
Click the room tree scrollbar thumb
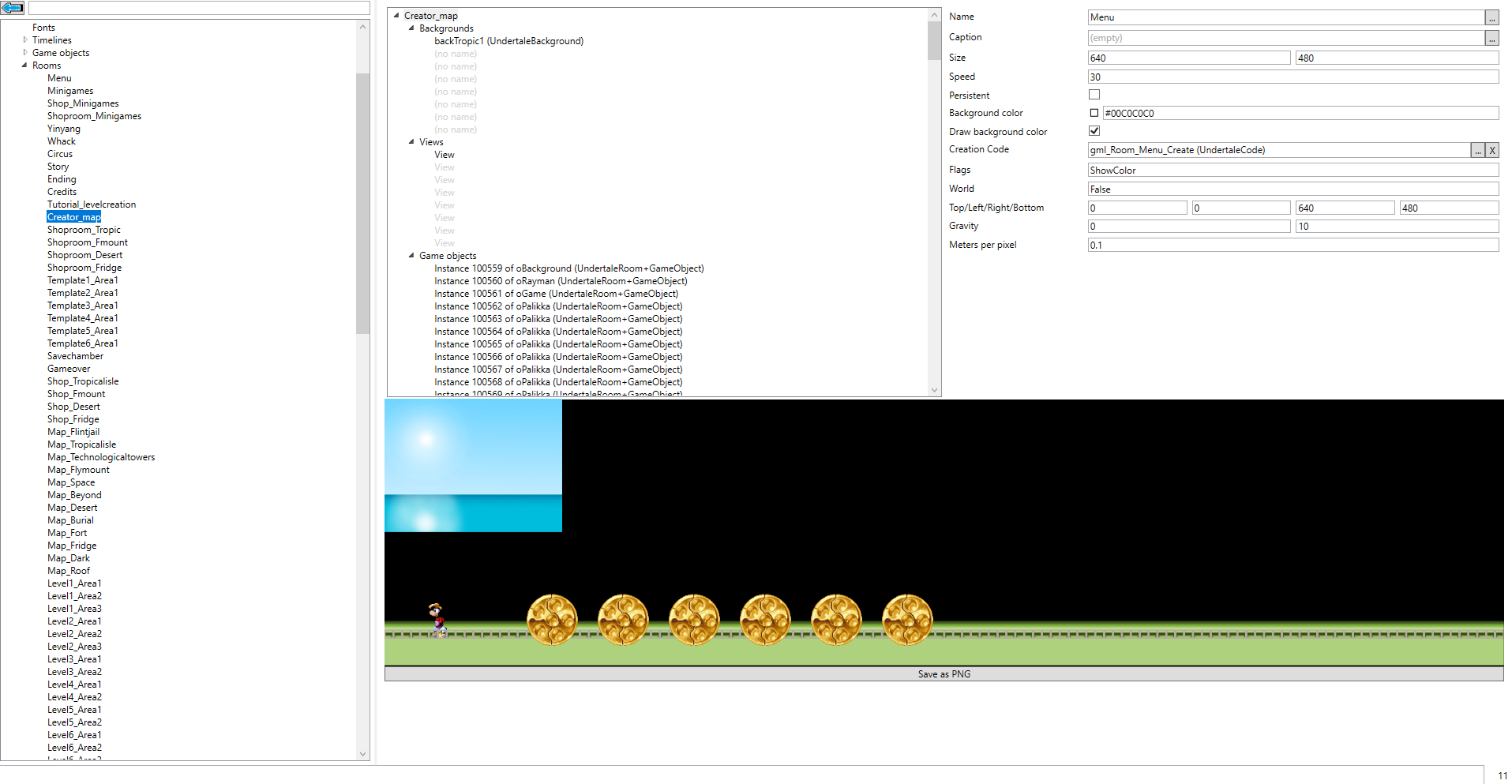[x=363, y=204]
